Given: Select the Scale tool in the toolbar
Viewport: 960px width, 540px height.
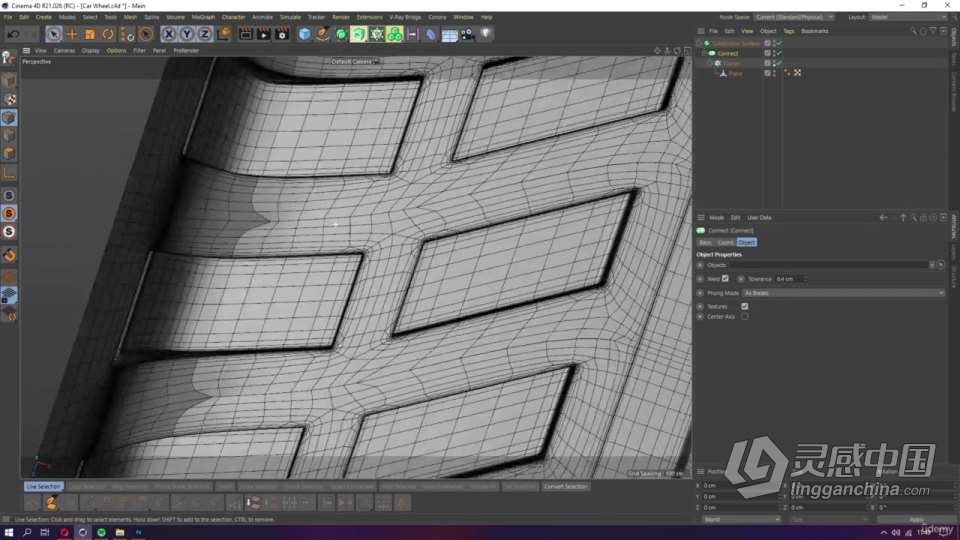Looking at the screenshot, I should 90,34.
